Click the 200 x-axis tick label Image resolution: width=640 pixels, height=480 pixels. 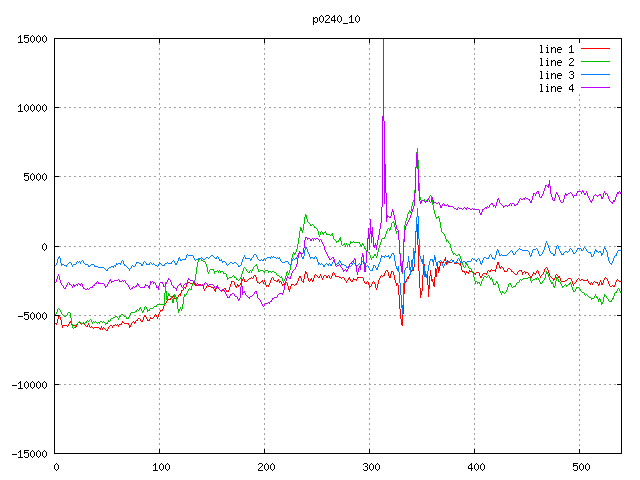point(265,467)
